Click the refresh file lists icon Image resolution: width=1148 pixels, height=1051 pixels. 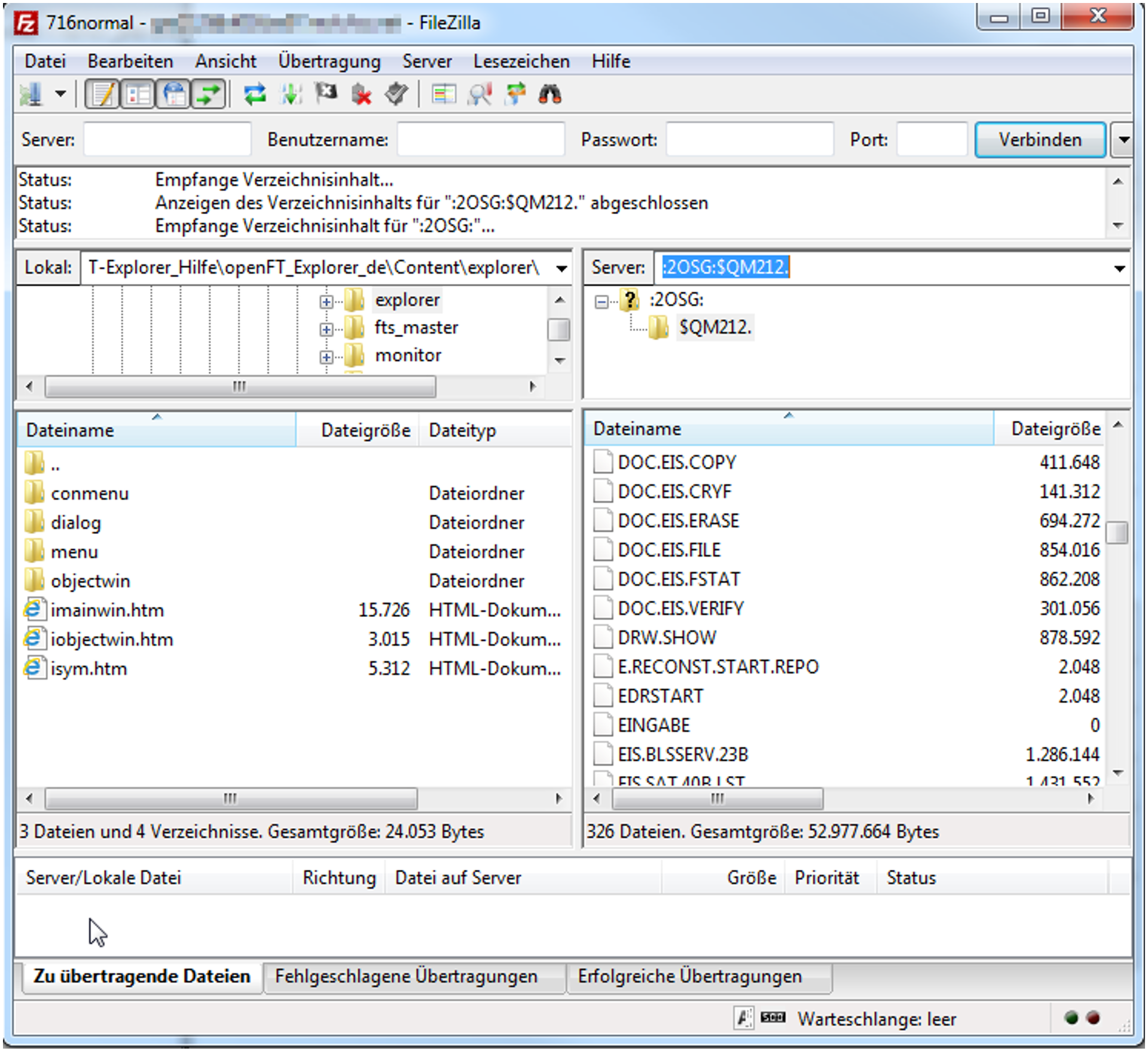[255, 94]
